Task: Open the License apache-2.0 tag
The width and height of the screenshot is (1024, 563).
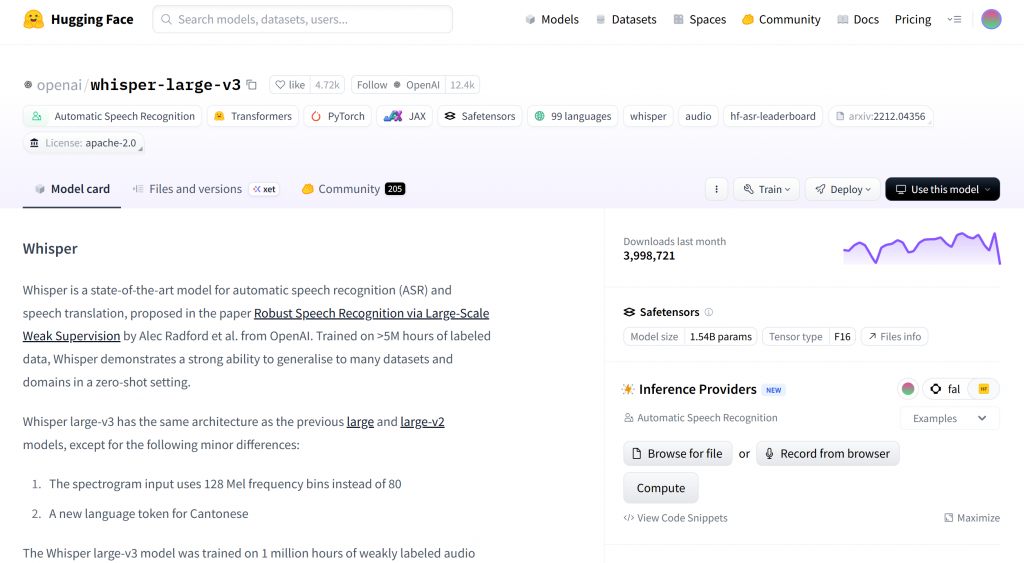Action: coord(84,143)
